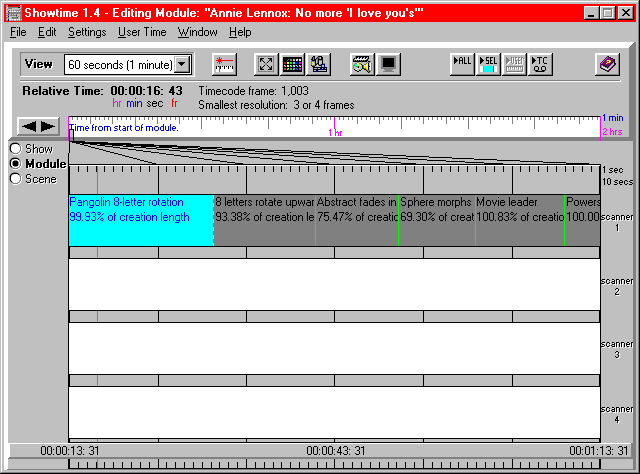640x474 pixels.
Task: Select the cut-off 'Powers' cue block
Action: click(x=582, y=220)
